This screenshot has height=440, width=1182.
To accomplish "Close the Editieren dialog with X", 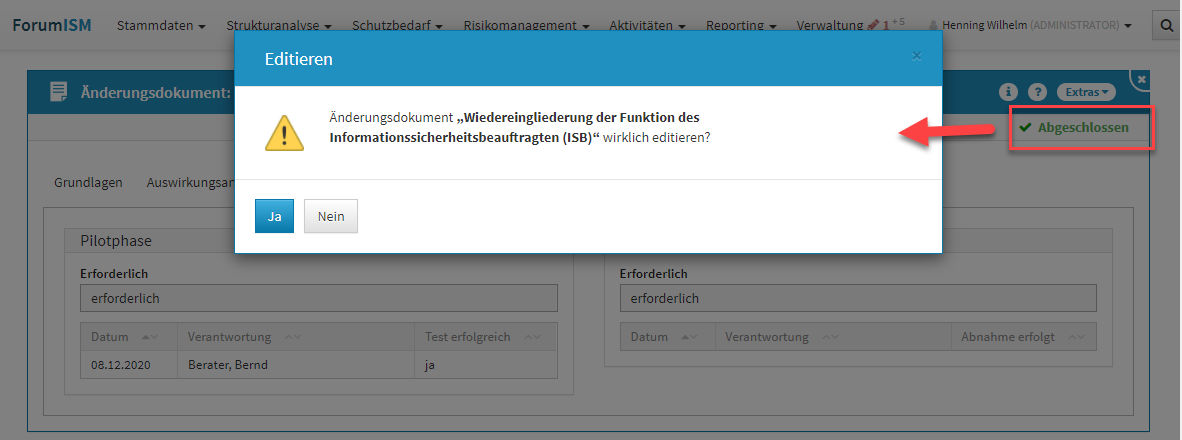I will pyautogui.click(x=916, y=56).
